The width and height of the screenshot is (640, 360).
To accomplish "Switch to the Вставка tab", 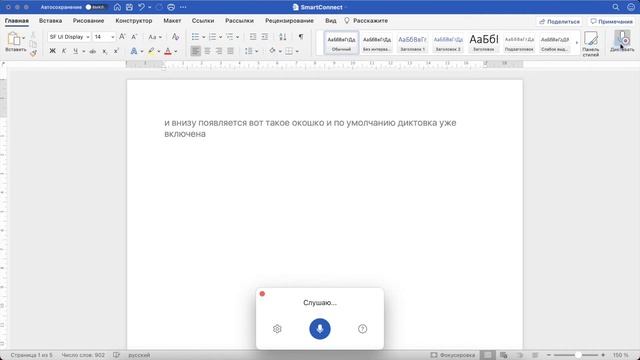I will [50, 20].
